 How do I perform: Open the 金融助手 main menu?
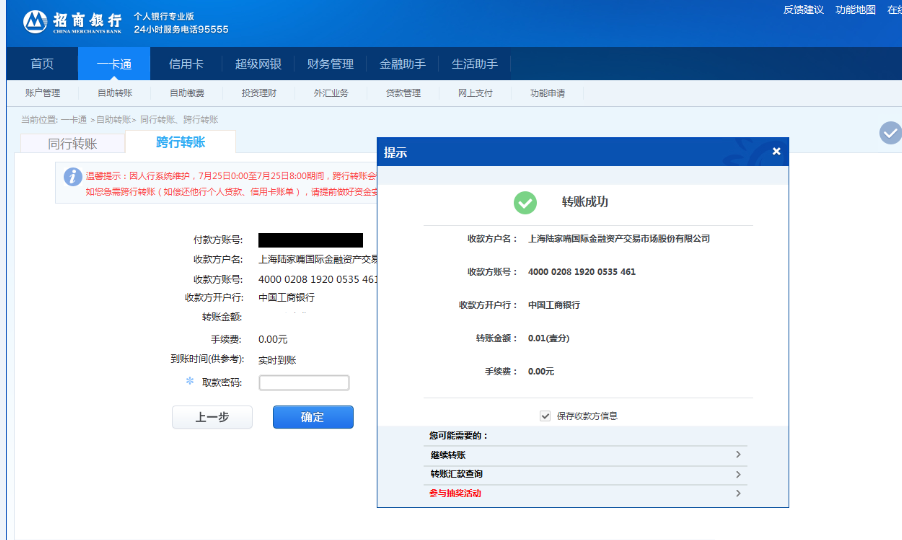click(x=403, y=64)
